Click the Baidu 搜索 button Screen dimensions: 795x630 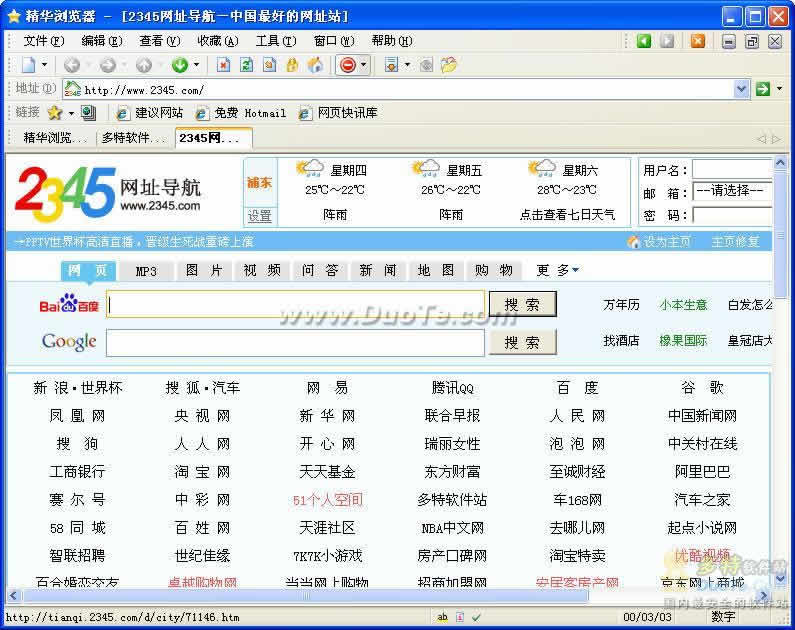[x=522, y=304]
